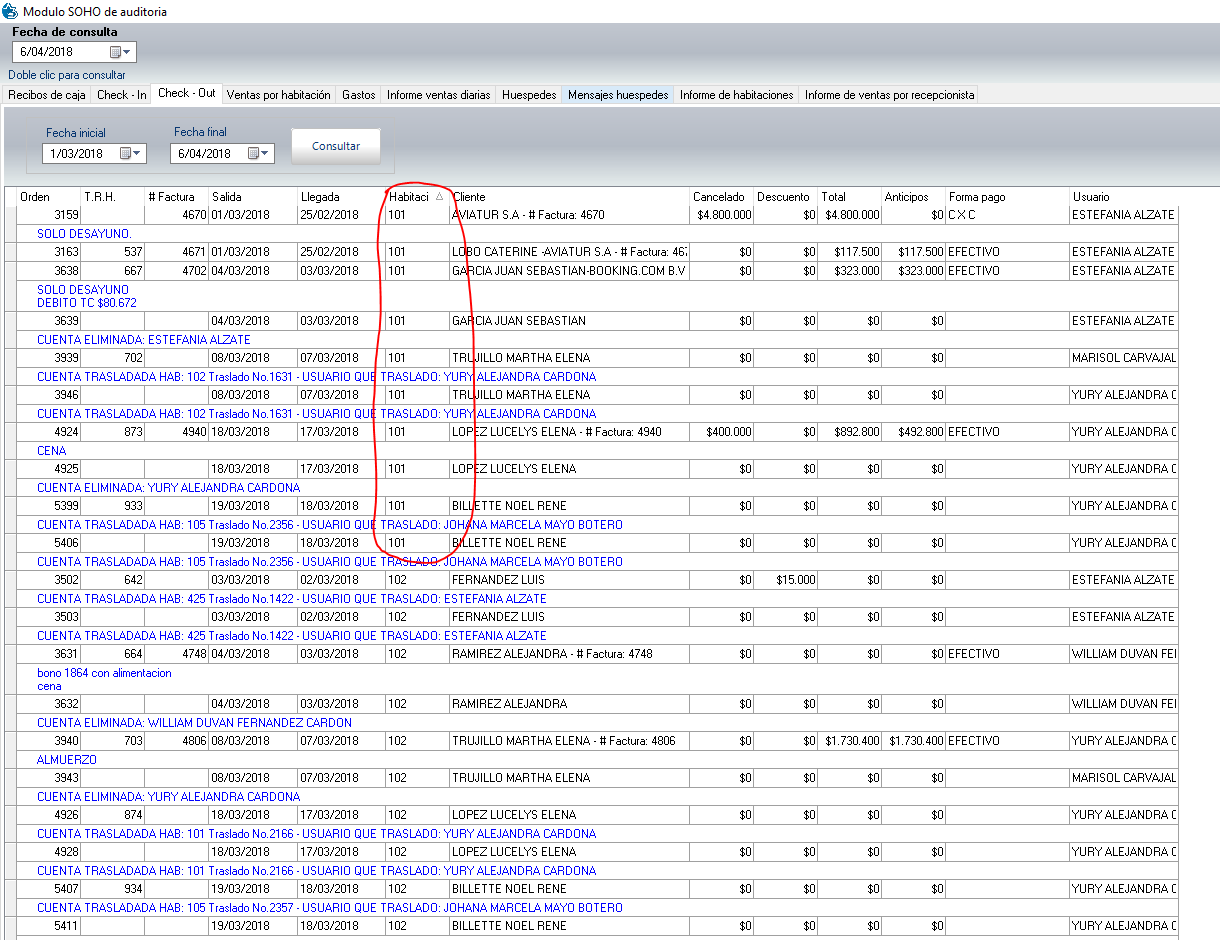The width and height of the screenshot is (1220, 940).
Task: Click the calendar icon in Fecha inicial
Action: [x=126, y=154]
